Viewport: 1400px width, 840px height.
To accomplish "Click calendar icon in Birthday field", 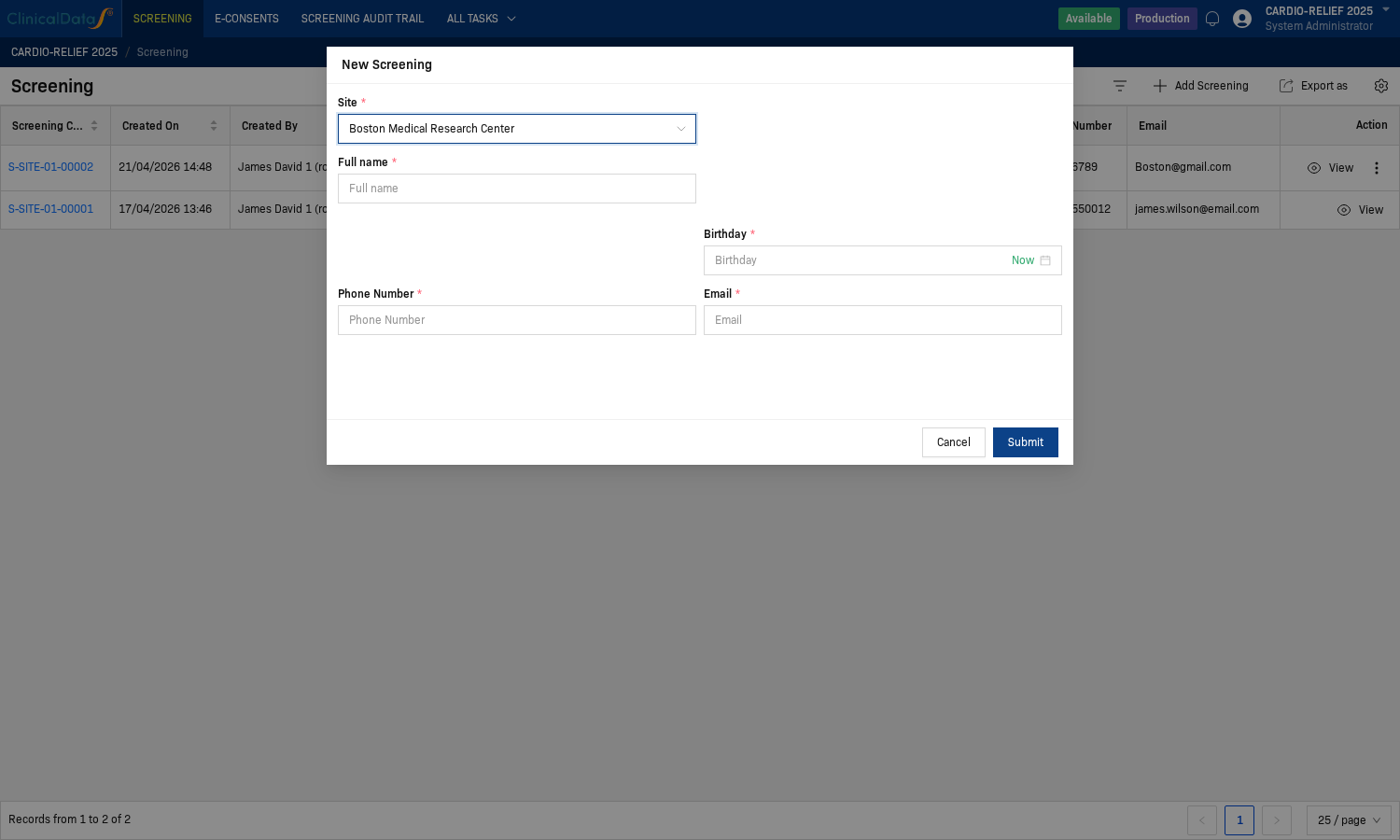I will (x=1045, y=260).
